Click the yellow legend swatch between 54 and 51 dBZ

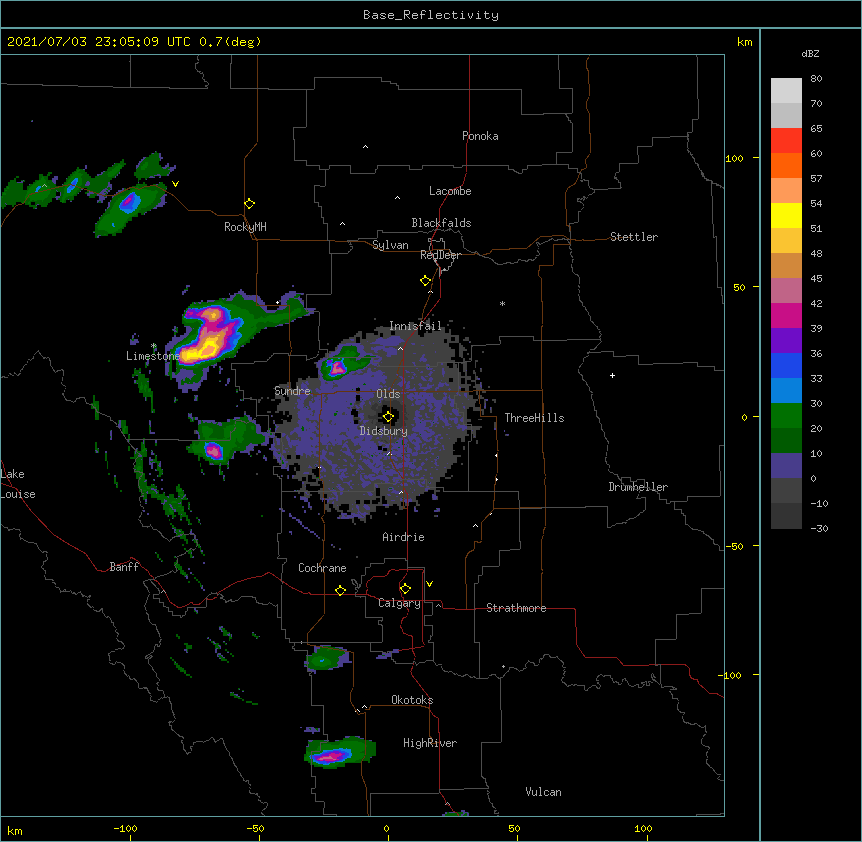point(786,215)
